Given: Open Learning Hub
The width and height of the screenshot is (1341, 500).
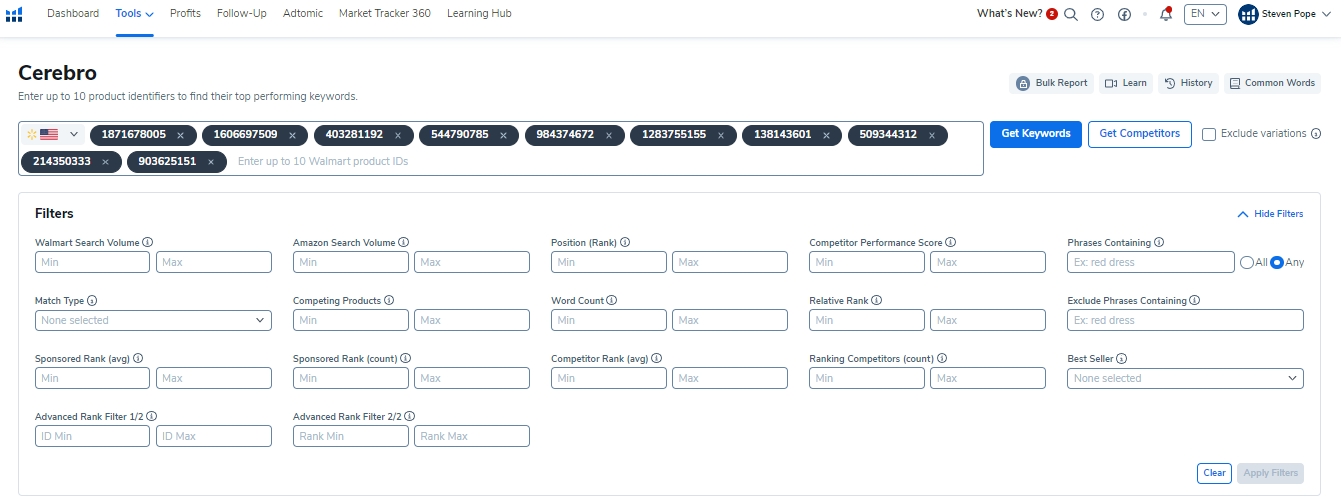Looking at the screenshot, I should click(479, 14).
